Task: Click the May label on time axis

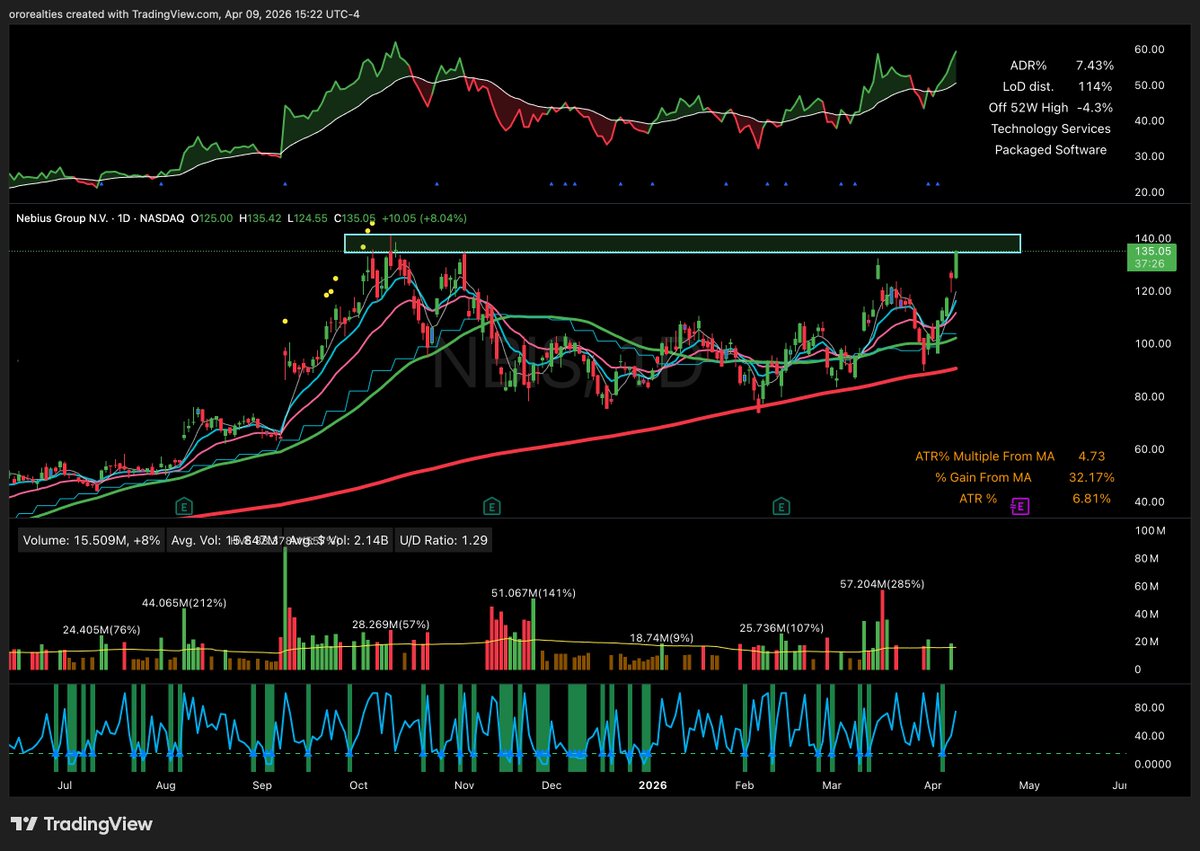Action: (1030, 786)
